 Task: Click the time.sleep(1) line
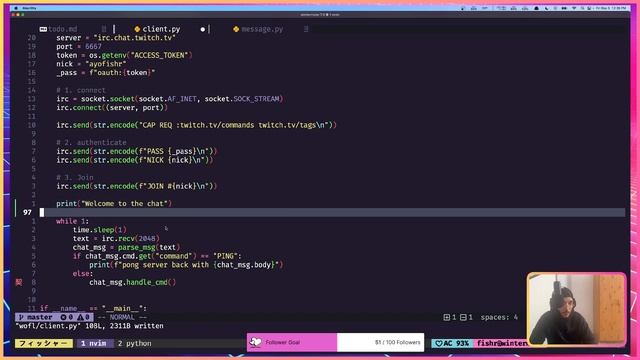pyautogui.click(x=100, y=230)
